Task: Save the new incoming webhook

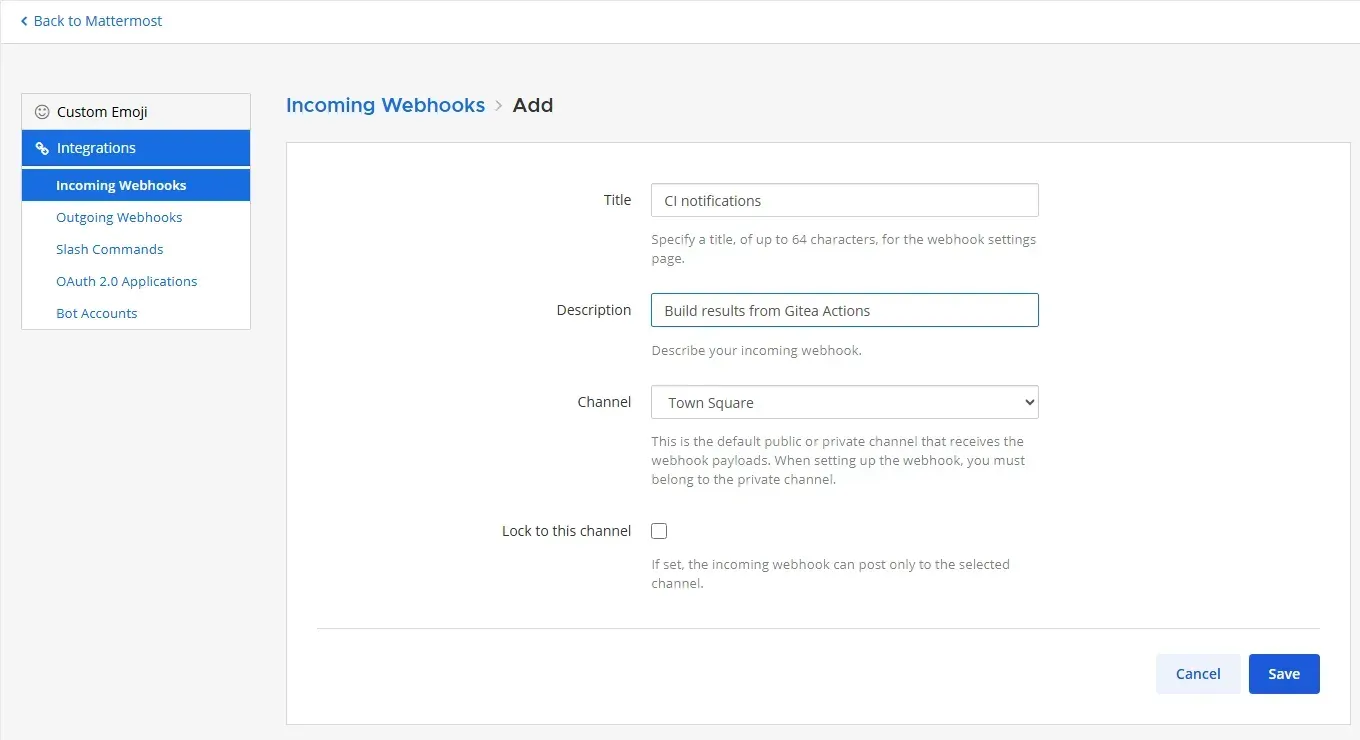Action: [x=1284, y=674]
